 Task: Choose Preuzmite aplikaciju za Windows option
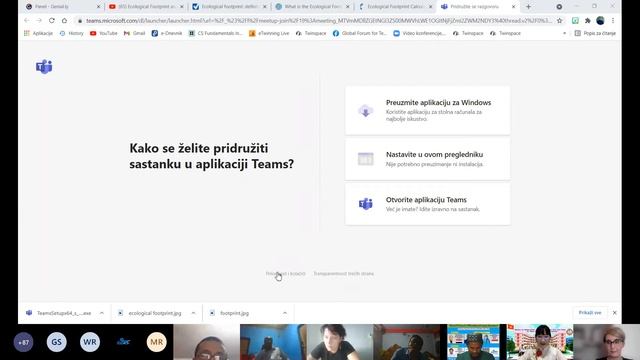pos(428,111)
